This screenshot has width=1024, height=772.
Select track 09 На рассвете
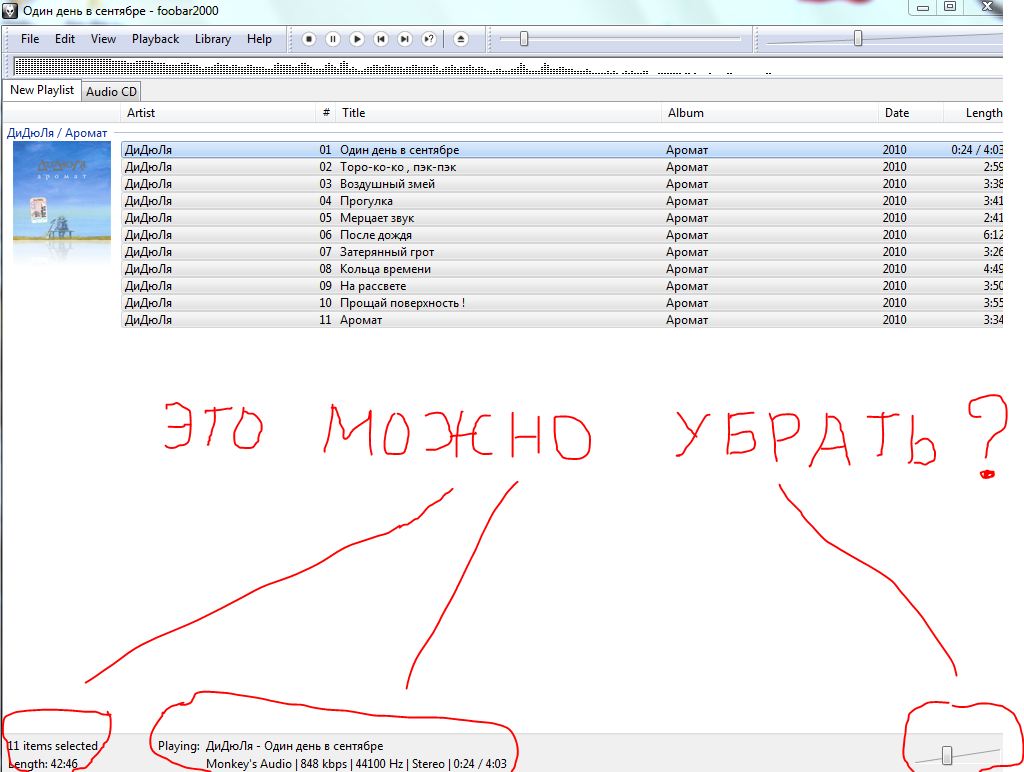tap(562, 286)
